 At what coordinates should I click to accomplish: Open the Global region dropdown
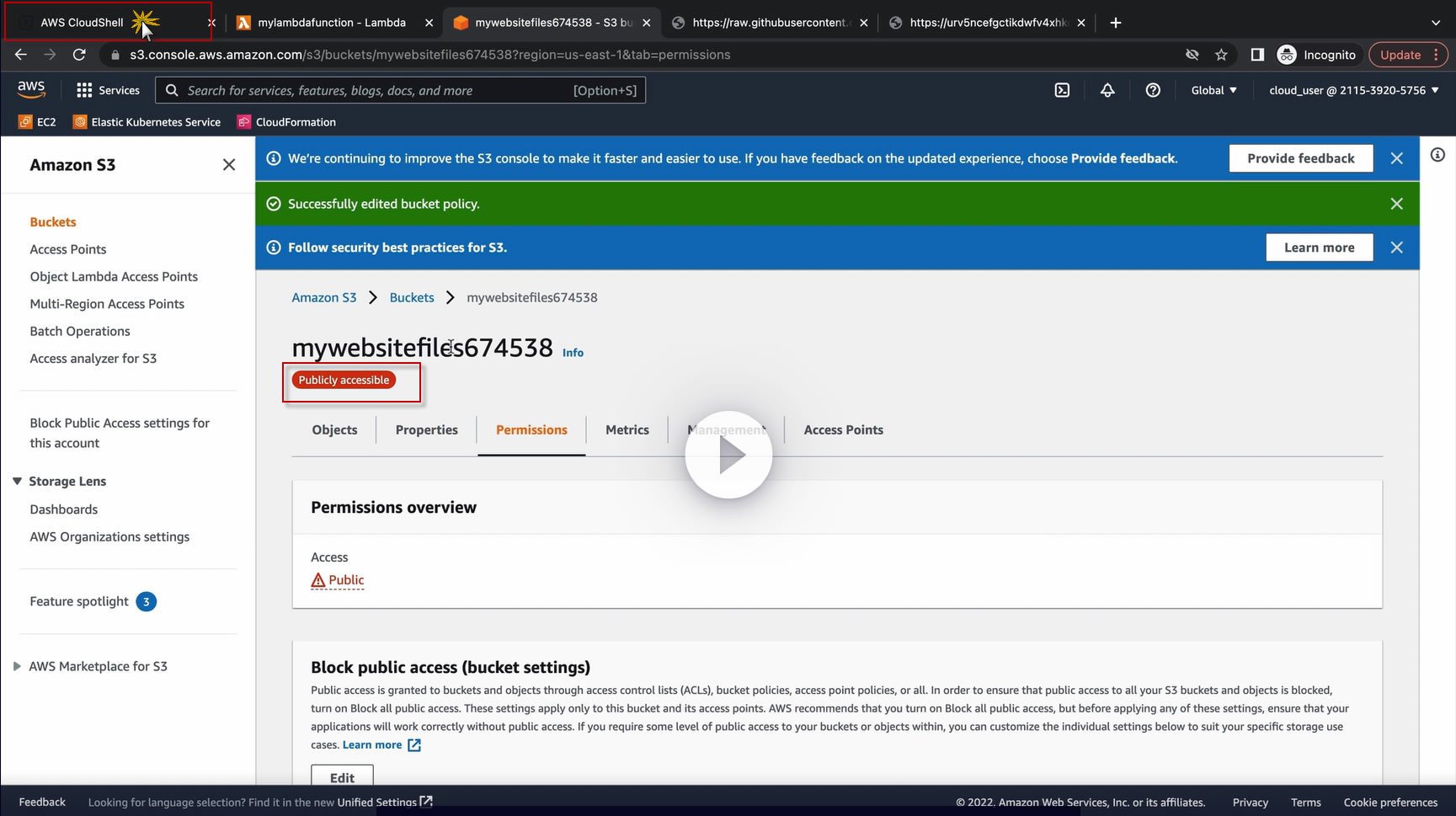1213,90
